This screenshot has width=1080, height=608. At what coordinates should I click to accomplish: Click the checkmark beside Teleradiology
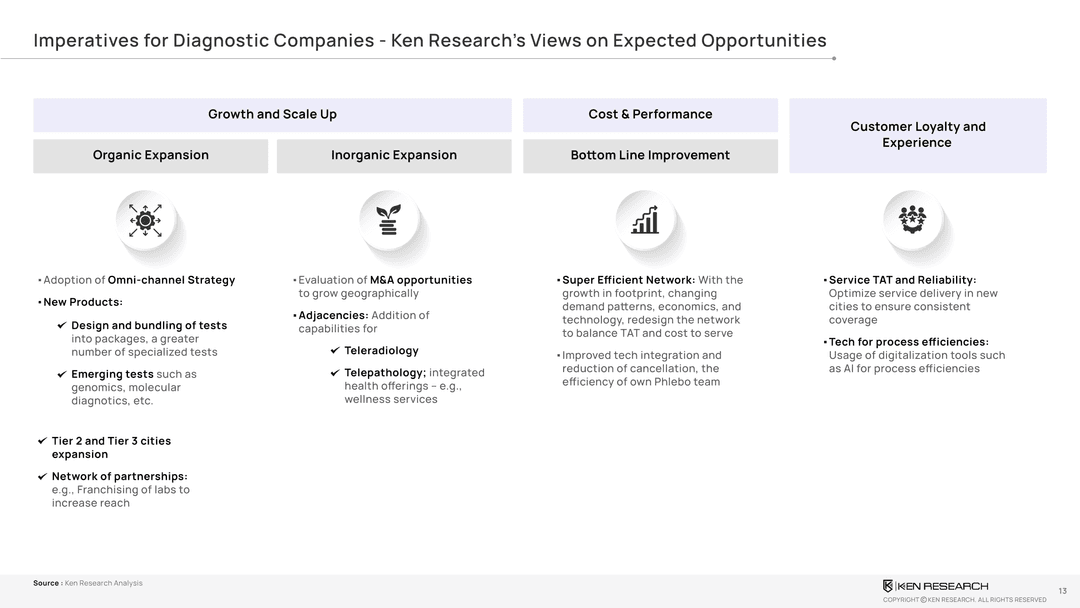[335, 351]
